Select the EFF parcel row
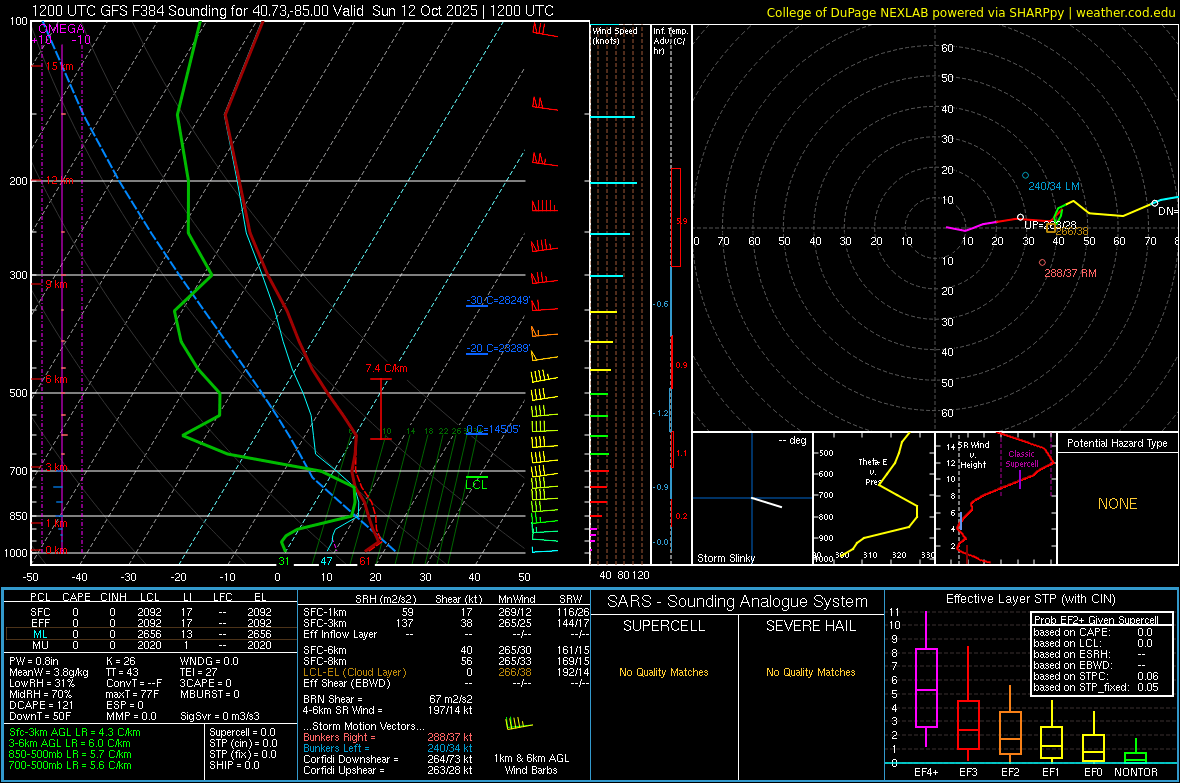 pyautogui.click(x=151, y=623)
